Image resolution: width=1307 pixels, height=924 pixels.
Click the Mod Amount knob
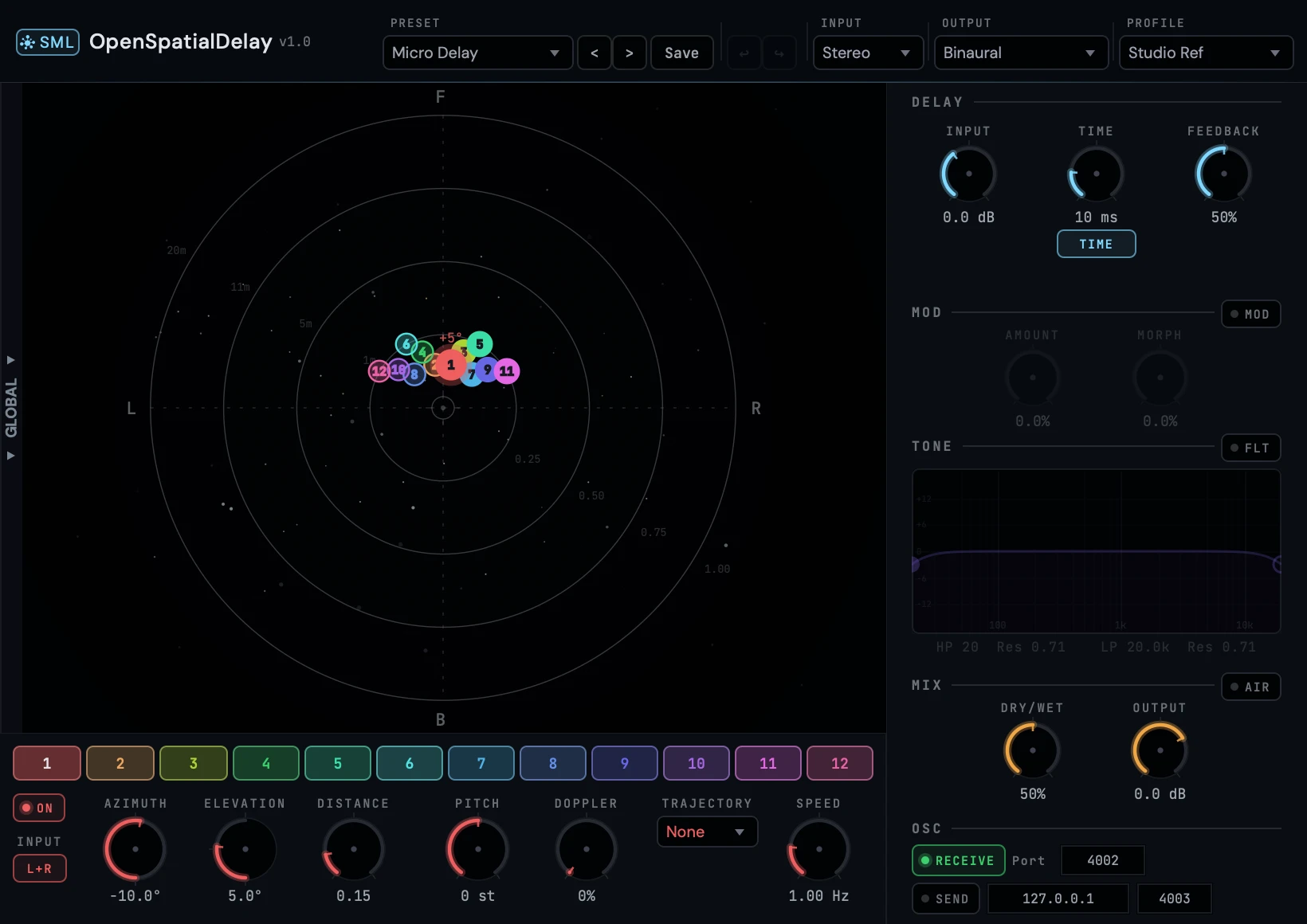(1032, 378)
